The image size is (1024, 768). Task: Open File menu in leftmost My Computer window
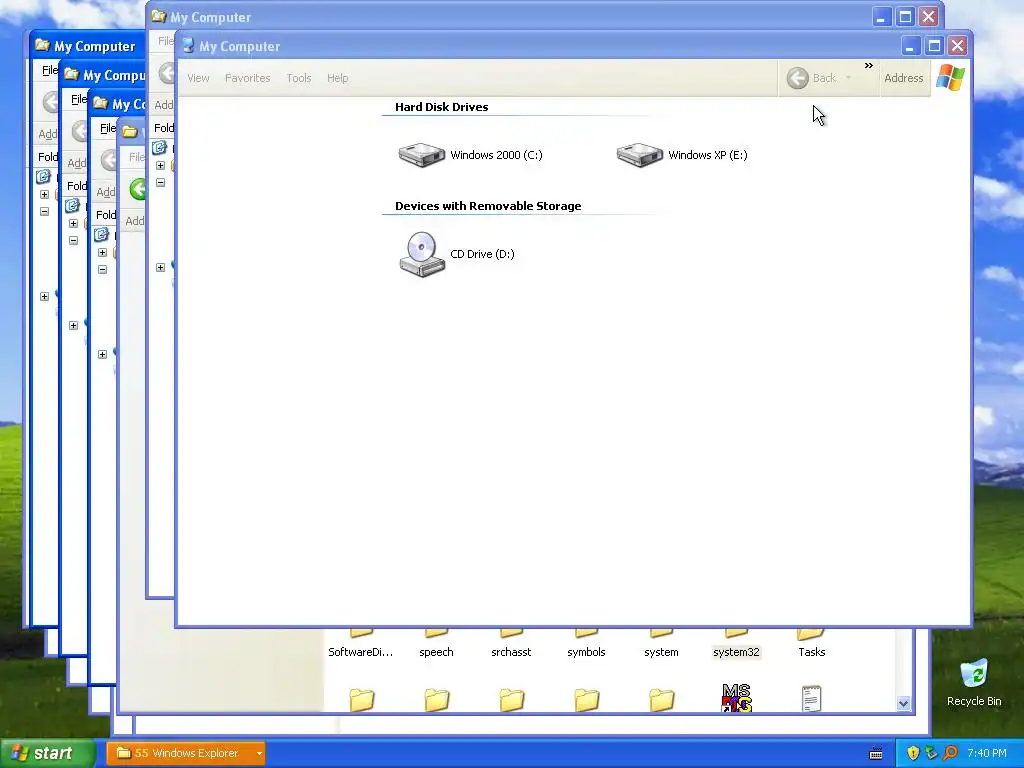point(50,71)
